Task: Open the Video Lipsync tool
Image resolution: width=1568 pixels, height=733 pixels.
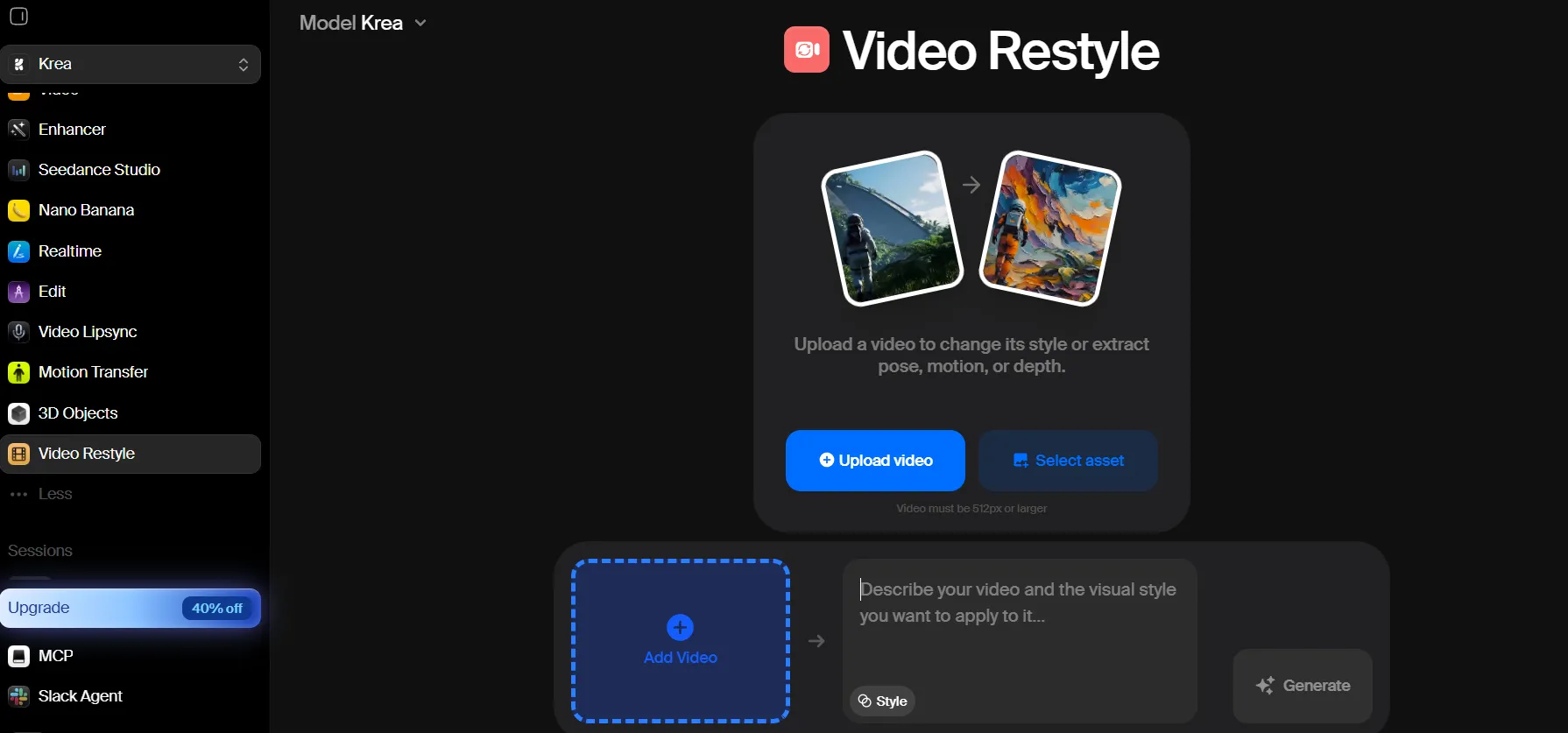Action: pos(131,332)
